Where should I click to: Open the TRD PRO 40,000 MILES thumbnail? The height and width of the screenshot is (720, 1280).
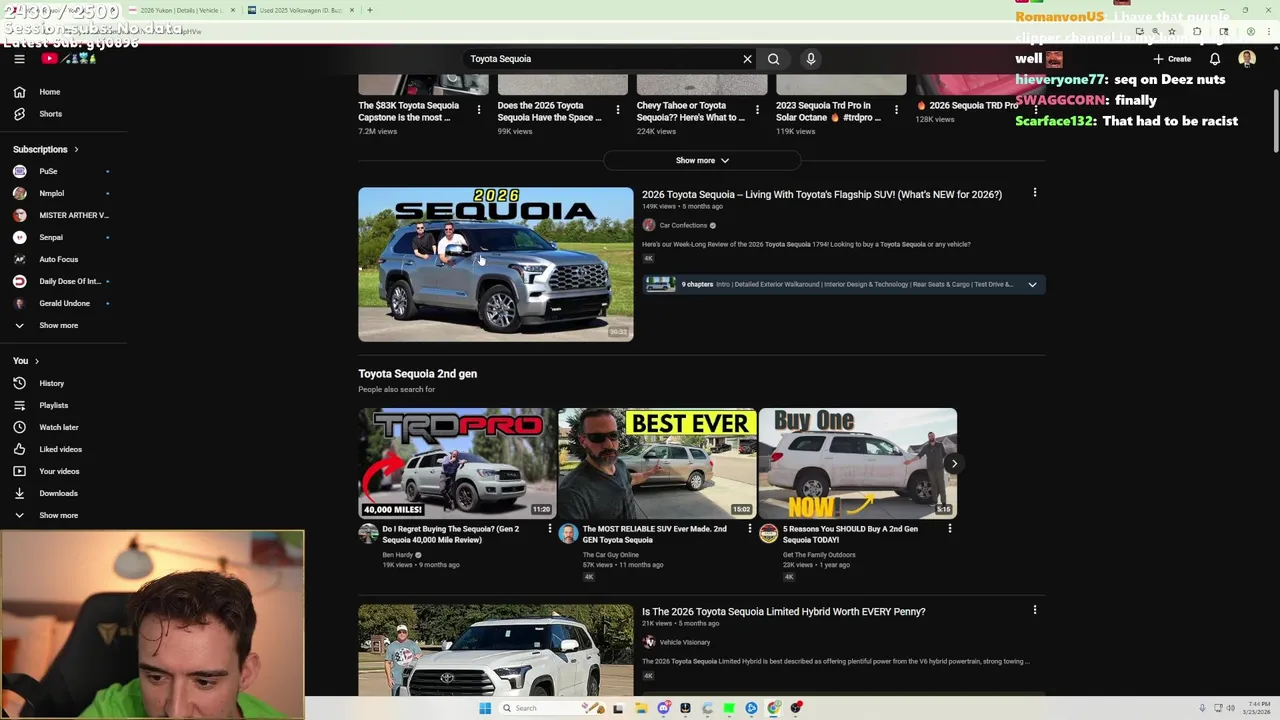(457, 463)
